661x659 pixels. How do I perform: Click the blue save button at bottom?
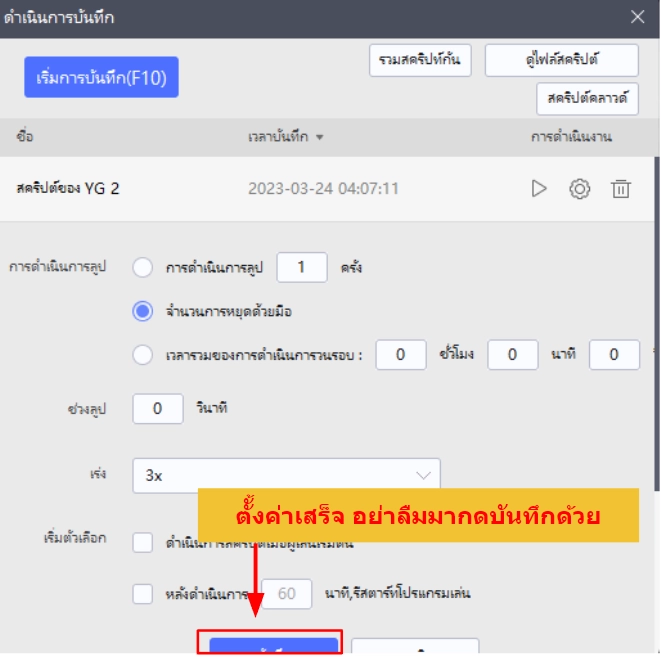click(270, 646)
